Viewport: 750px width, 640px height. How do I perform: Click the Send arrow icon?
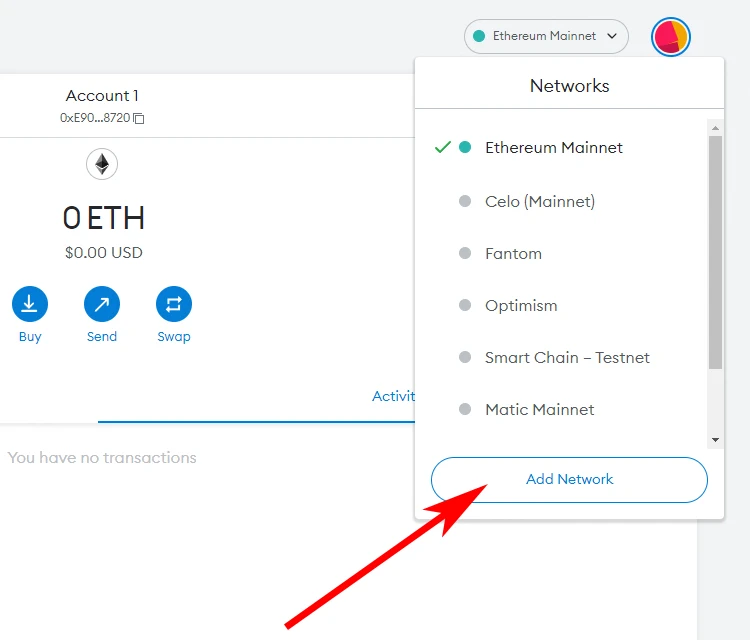[x=102, y=304]
